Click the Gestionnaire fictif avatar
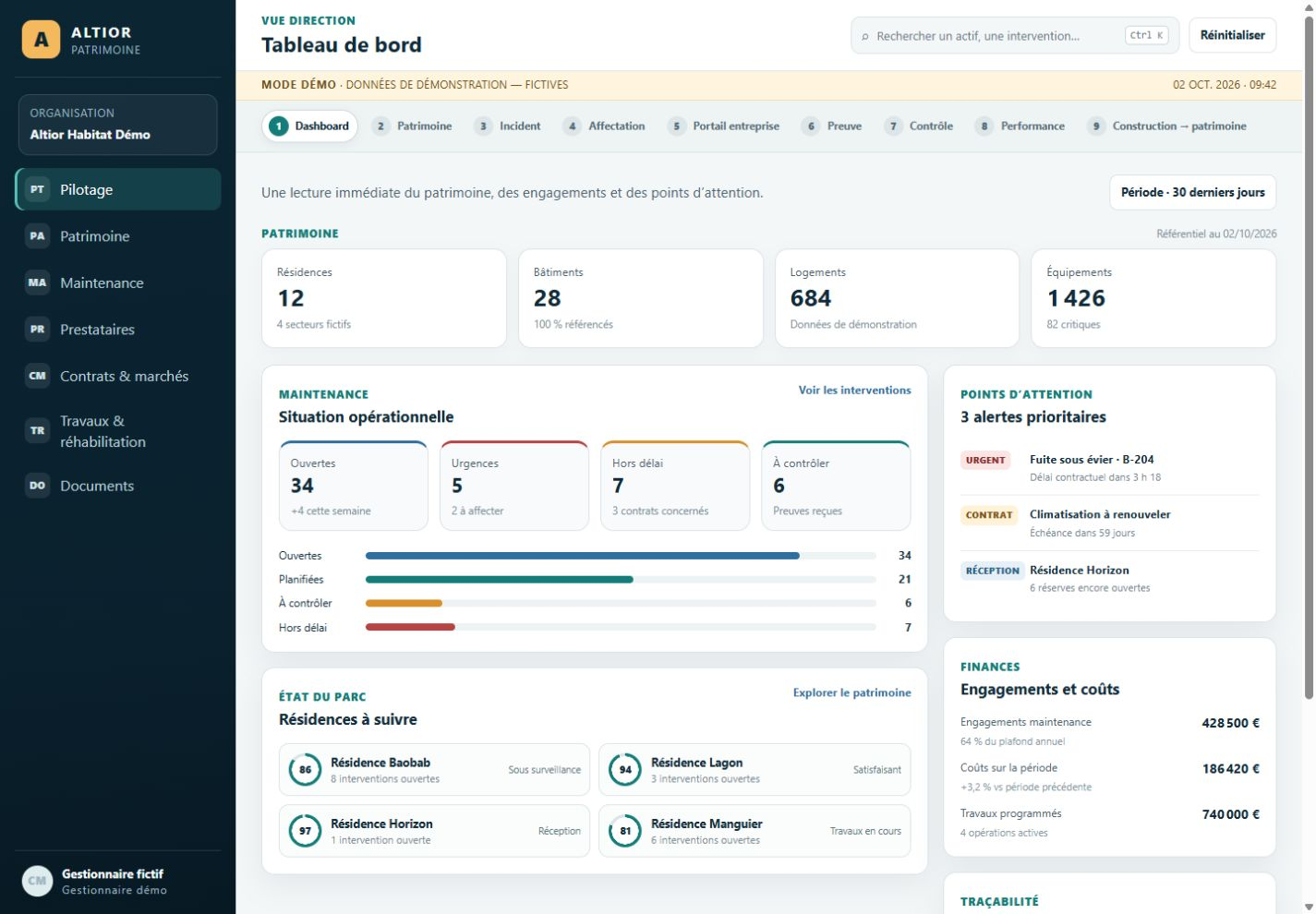This screenshot has height=914, width=1316. (37, 881)
